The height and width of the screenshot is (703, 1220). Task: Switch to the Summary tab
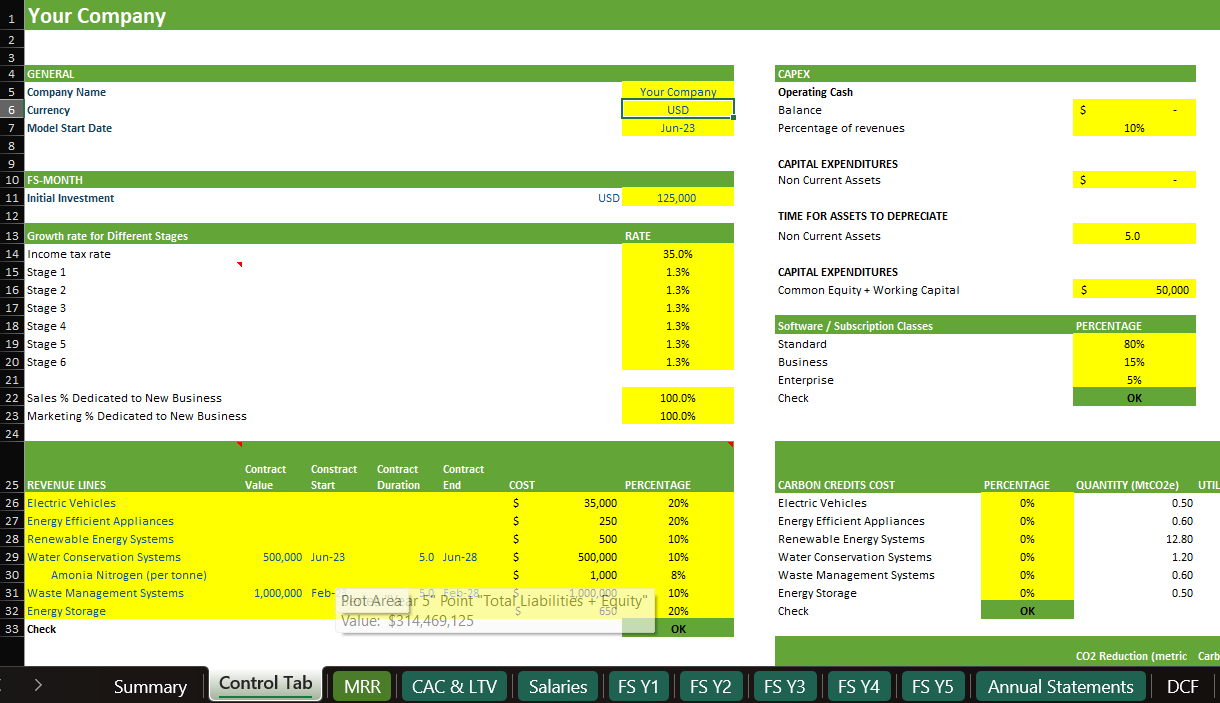(x=150, y=687)
